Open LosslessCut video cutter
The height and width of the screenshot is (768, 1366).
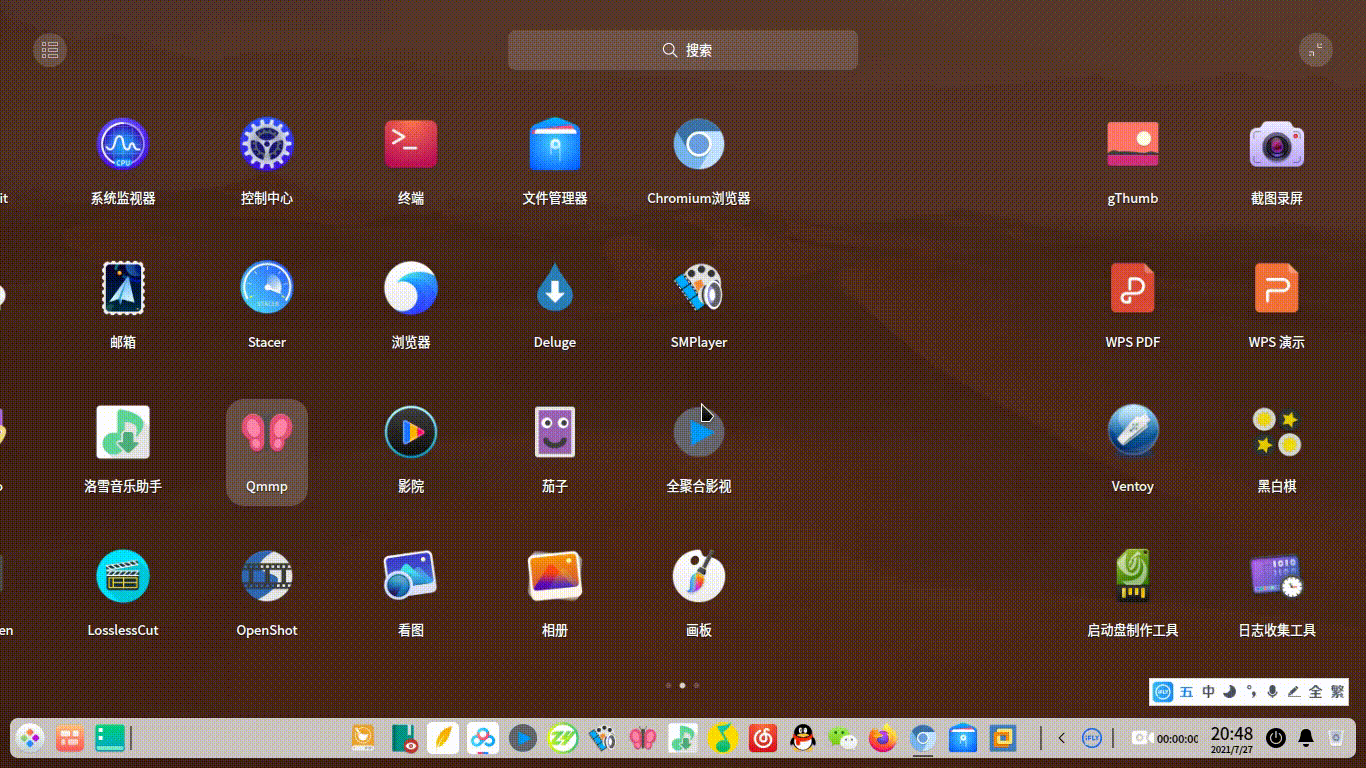point(123,576)
